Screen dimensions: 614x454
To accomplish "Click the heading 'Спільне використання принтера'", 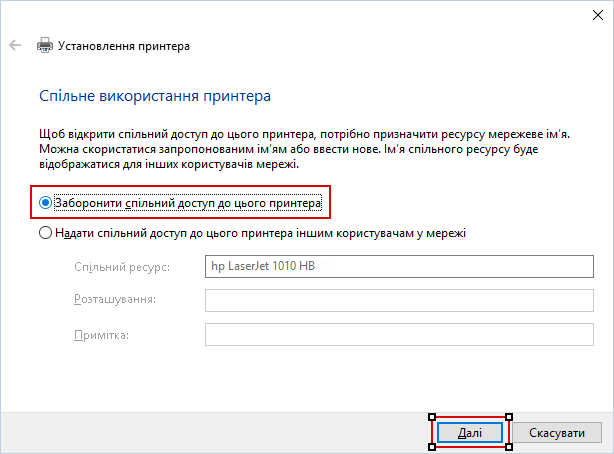I will [155, 97].
